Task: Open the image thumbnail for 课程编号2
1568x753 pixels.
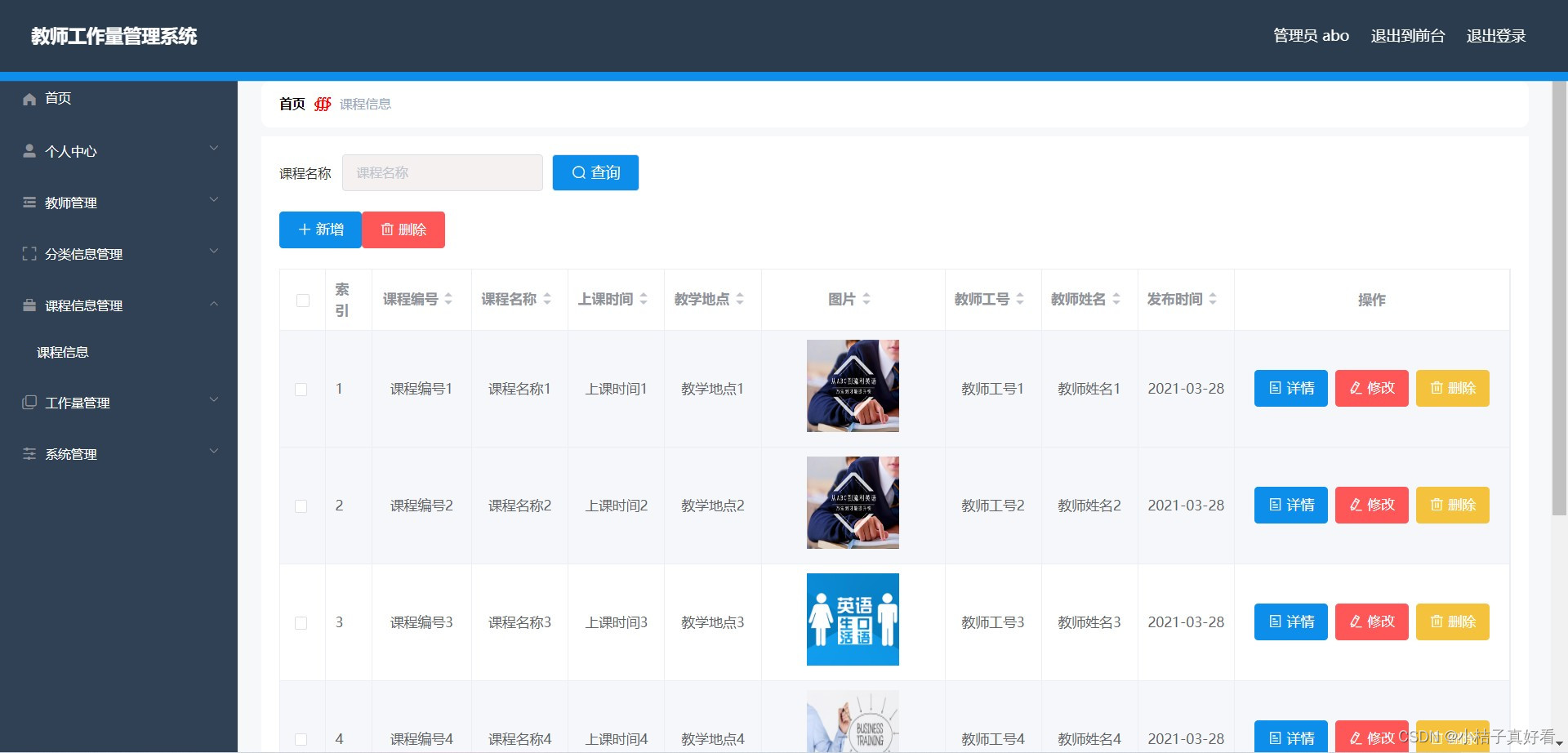Action: pos(853,502)
